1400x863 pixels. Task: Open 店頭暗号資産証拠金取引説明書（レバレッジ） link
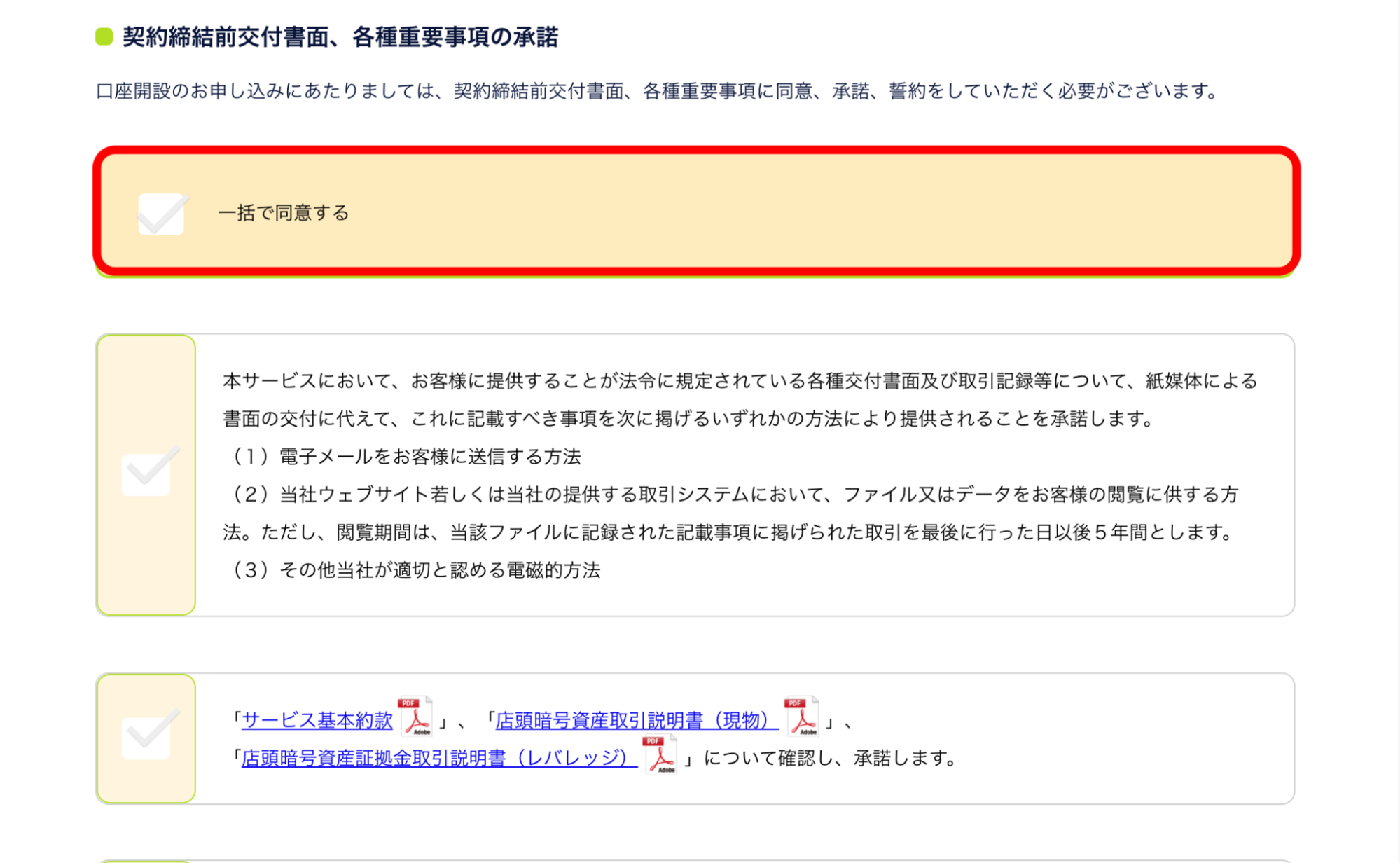point(439,758)
